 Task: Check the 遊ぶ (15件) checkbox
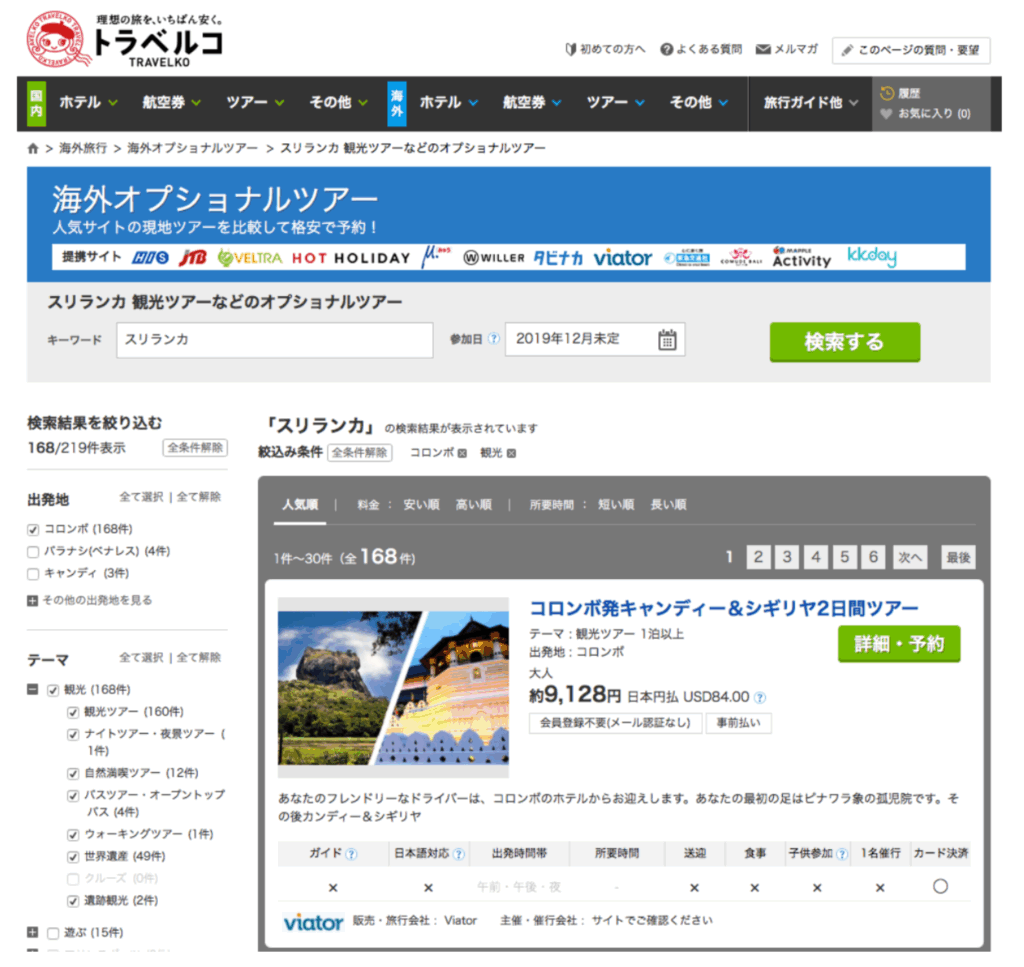click(x=54, y=933)
